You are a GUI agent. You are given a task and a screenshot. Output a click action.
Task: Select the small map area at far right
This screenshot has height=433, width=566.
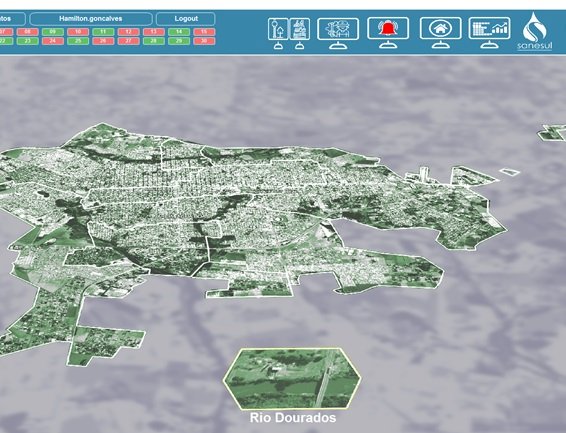coord(552,133)
